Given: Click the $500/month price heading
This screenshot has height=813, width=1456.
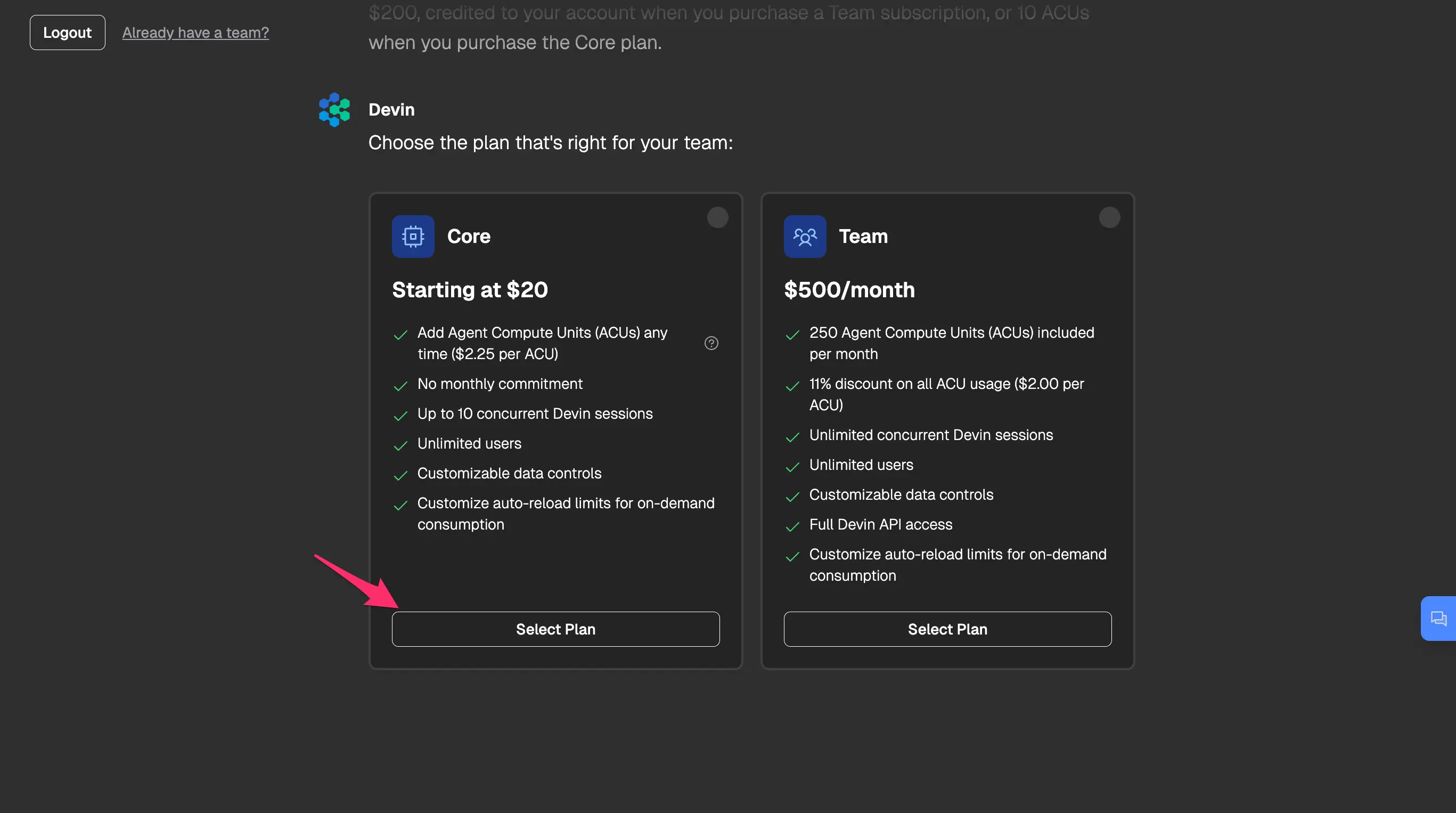Looking at the screenshot, I should (x=849, y=290).
